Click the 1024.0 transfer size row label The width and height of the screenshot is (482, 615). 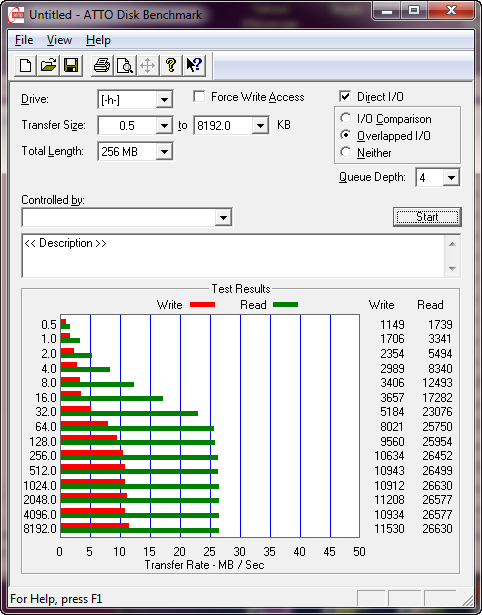[x=40, y=486]
